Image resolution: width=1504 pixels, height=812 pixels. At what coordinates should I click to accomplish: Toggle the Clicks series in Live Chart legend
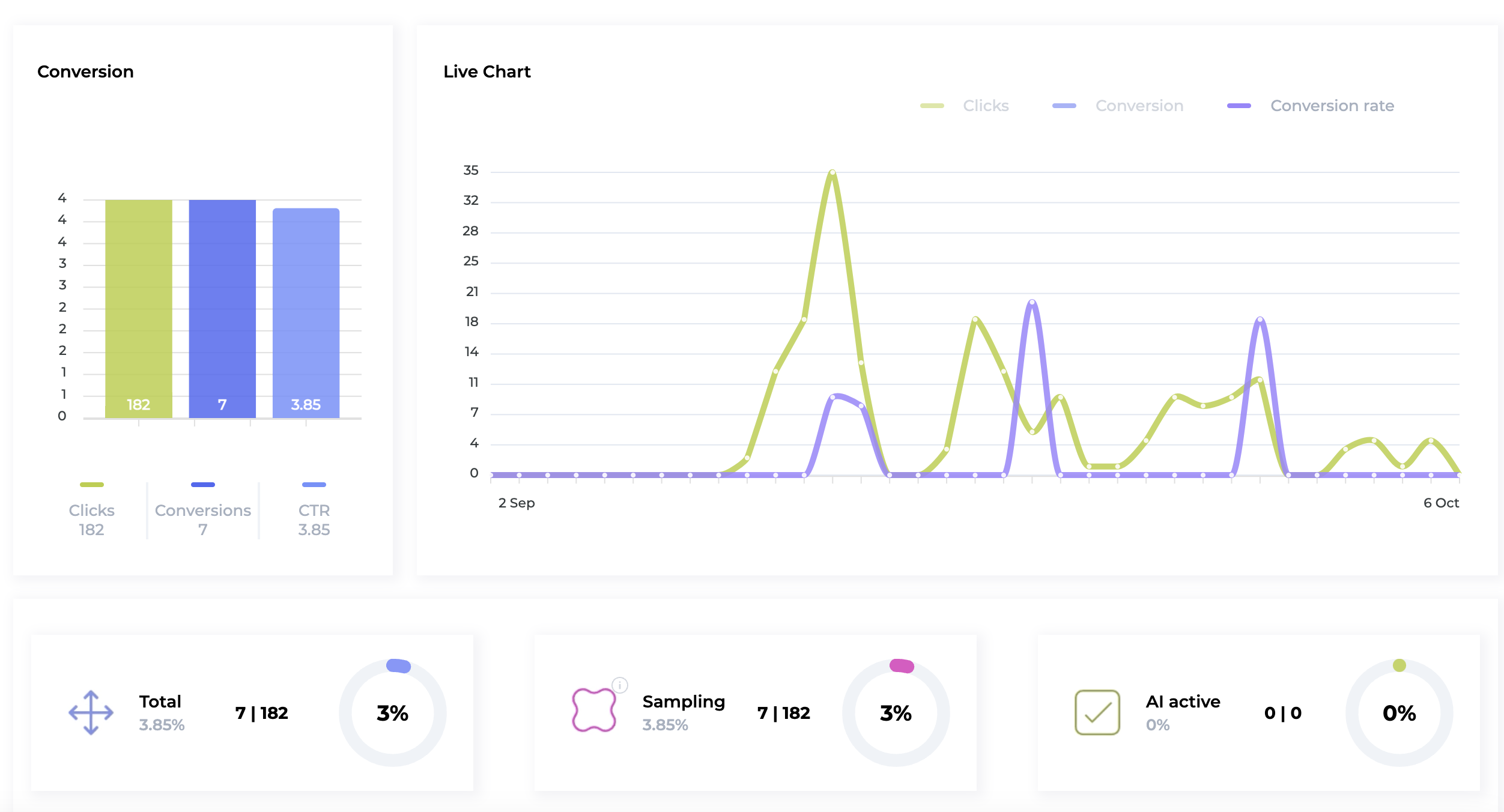(985, 106)
